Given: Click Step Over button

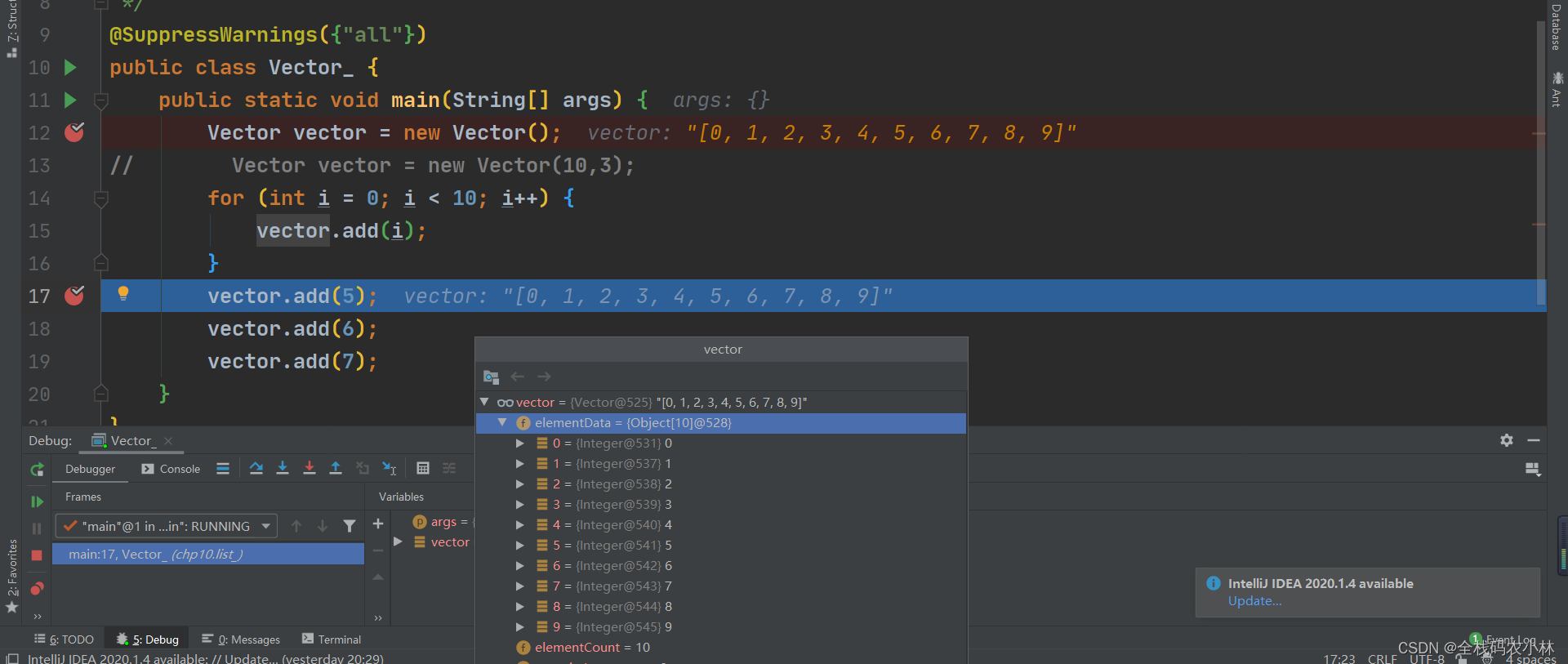Looking at the screenshot, I should (x=256, y=468).
